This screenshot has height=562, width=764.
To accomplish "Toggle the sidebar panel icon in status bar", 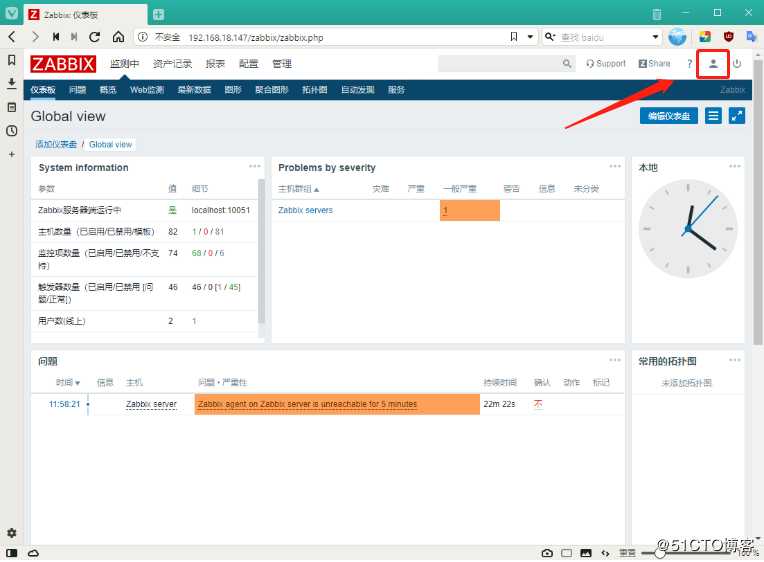I will (x=12, y=554).
